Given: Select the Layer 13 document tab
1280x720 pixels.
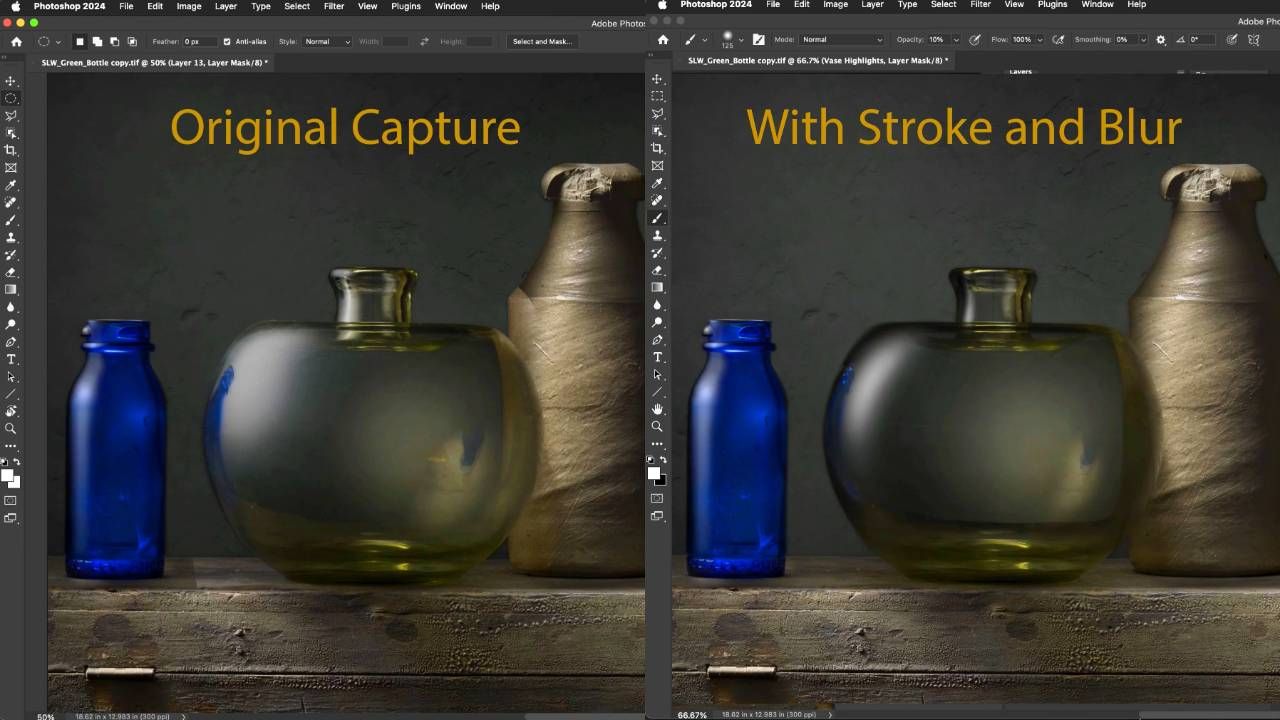Looking at the screenshot, I should coord(154,63).
